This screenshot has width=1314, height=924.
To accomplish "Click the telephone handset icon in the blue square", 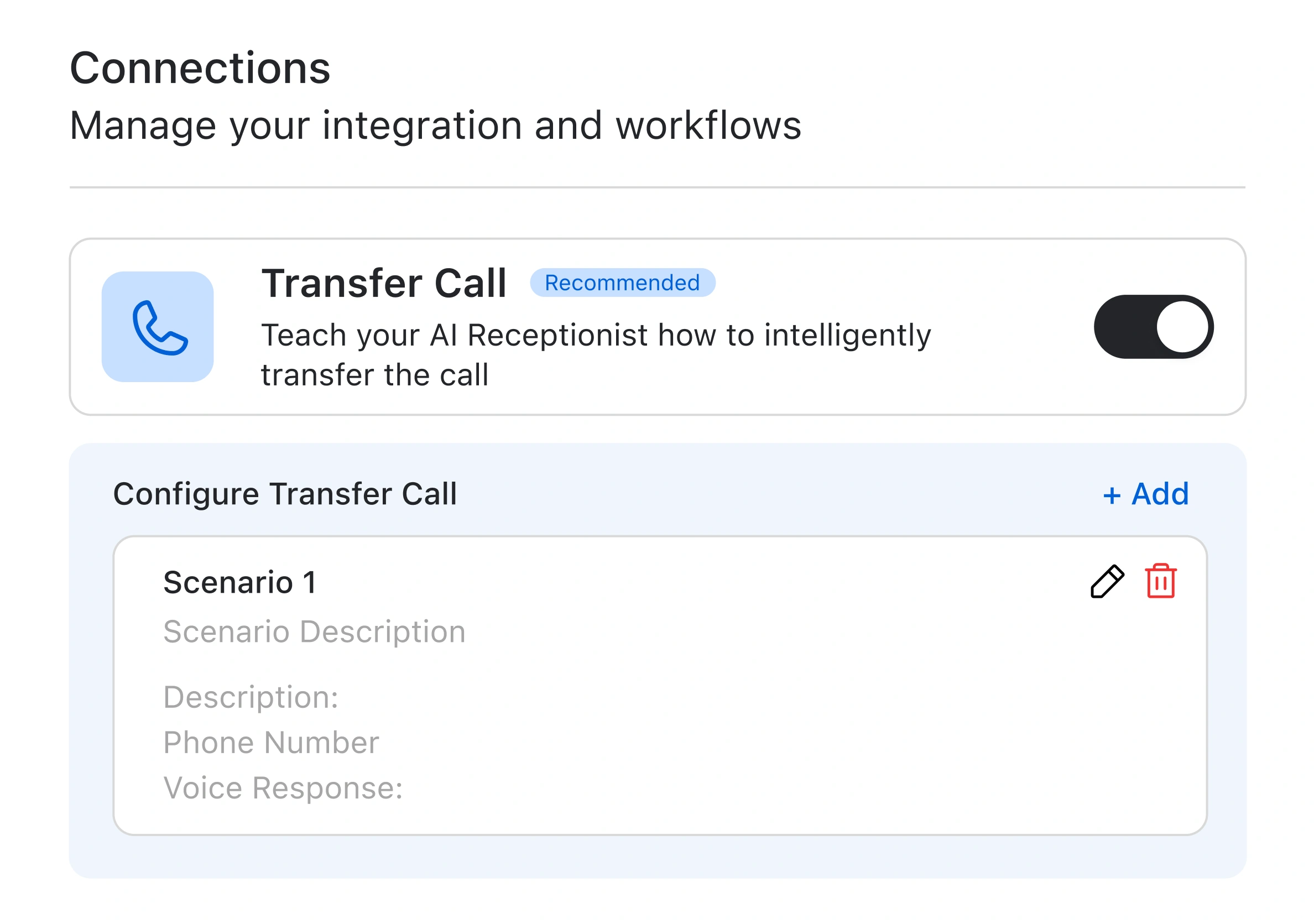I will pyautogui.click(x=158, y=327).
